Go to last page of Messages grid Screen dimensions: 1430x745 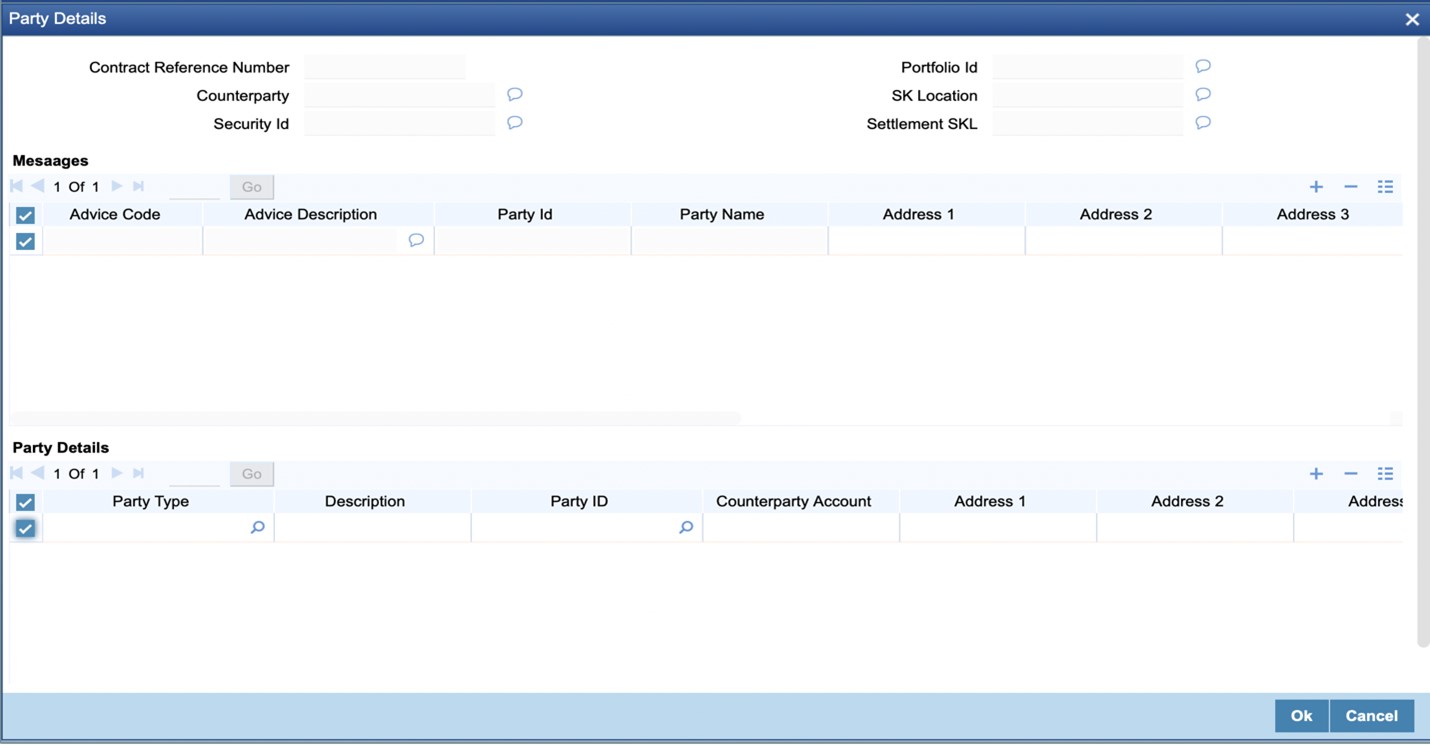coord(139,186)
